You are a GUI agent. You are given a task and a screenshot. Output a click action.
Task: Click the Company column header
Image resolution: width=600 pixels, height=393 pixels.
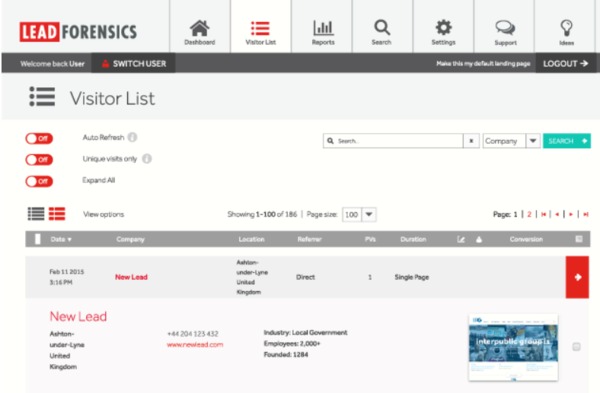click(130, 239)
